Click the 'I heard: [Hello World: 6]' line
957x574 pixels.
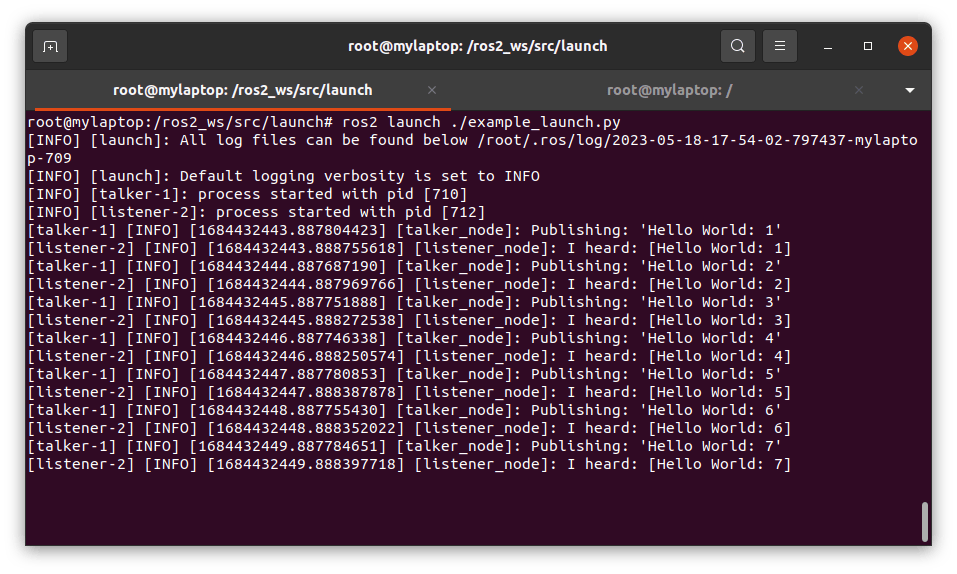coord(409,429)
